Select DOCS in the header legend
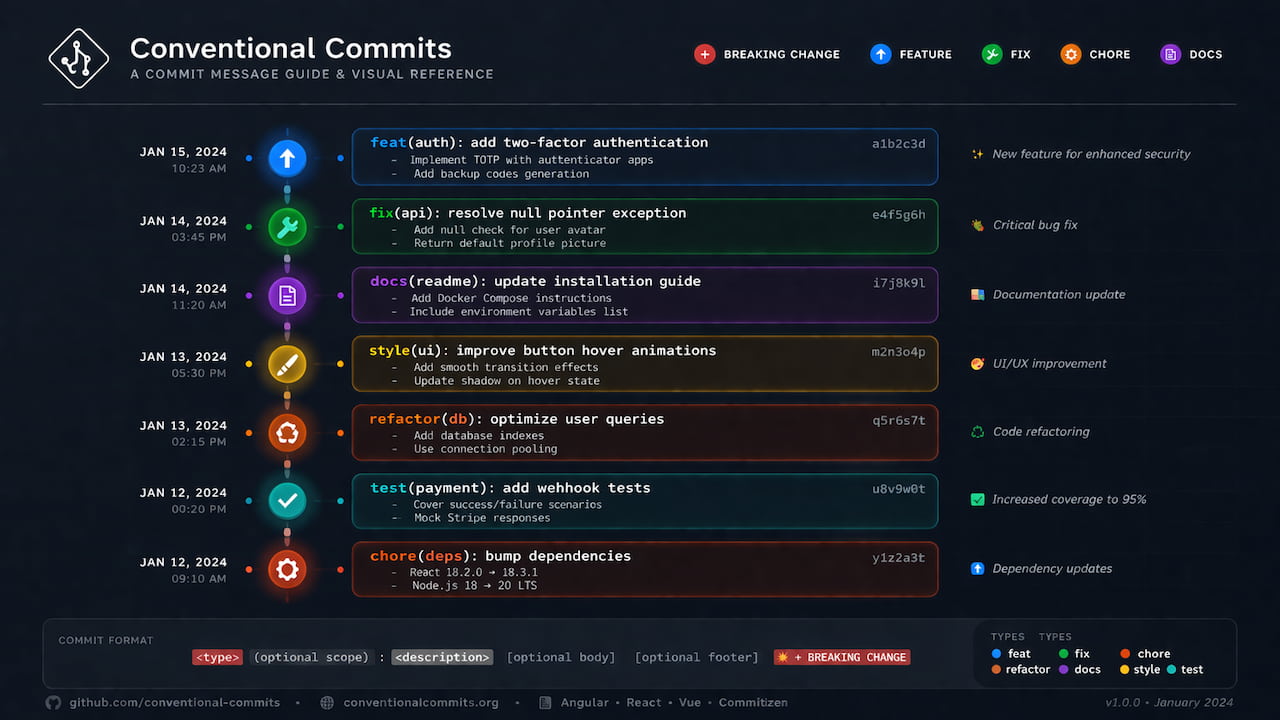The height and width of the screenshot is (720, 1280). [1191, 54]
